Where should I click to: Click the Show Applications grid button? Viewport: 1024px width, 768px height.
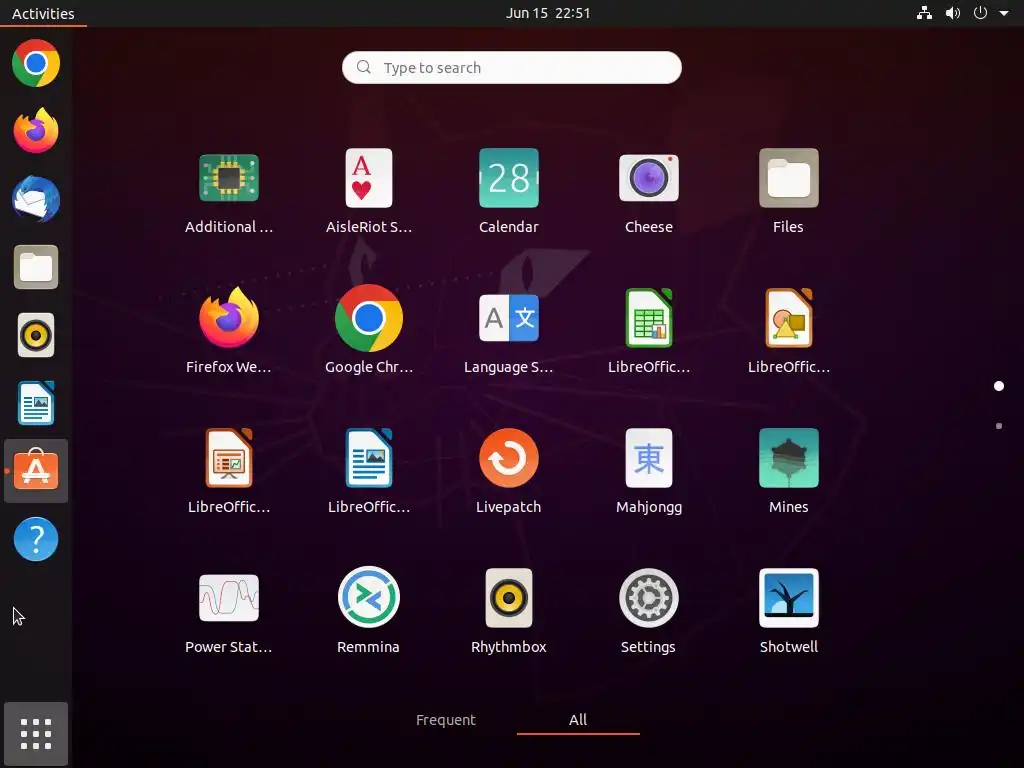point(36,734)
